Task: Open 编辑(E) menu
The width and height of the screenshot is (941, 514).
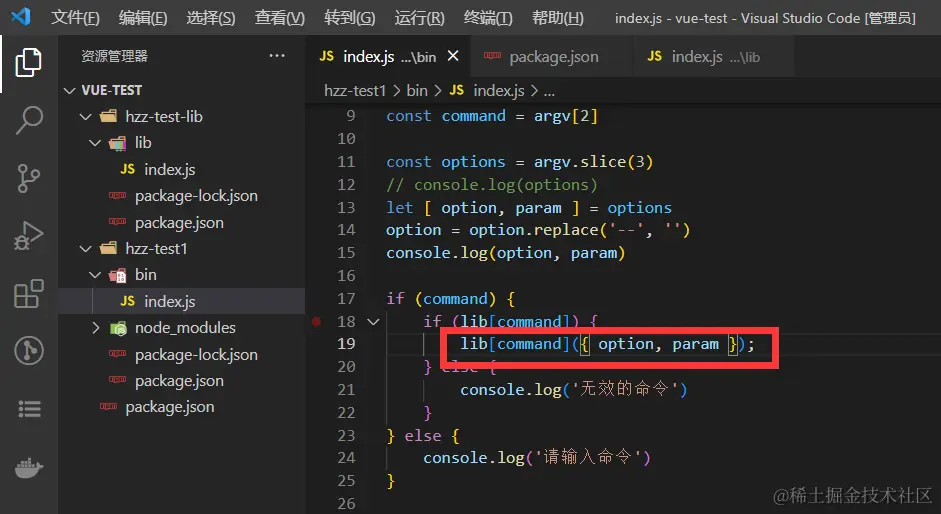Action: click(x=143, y=18)
